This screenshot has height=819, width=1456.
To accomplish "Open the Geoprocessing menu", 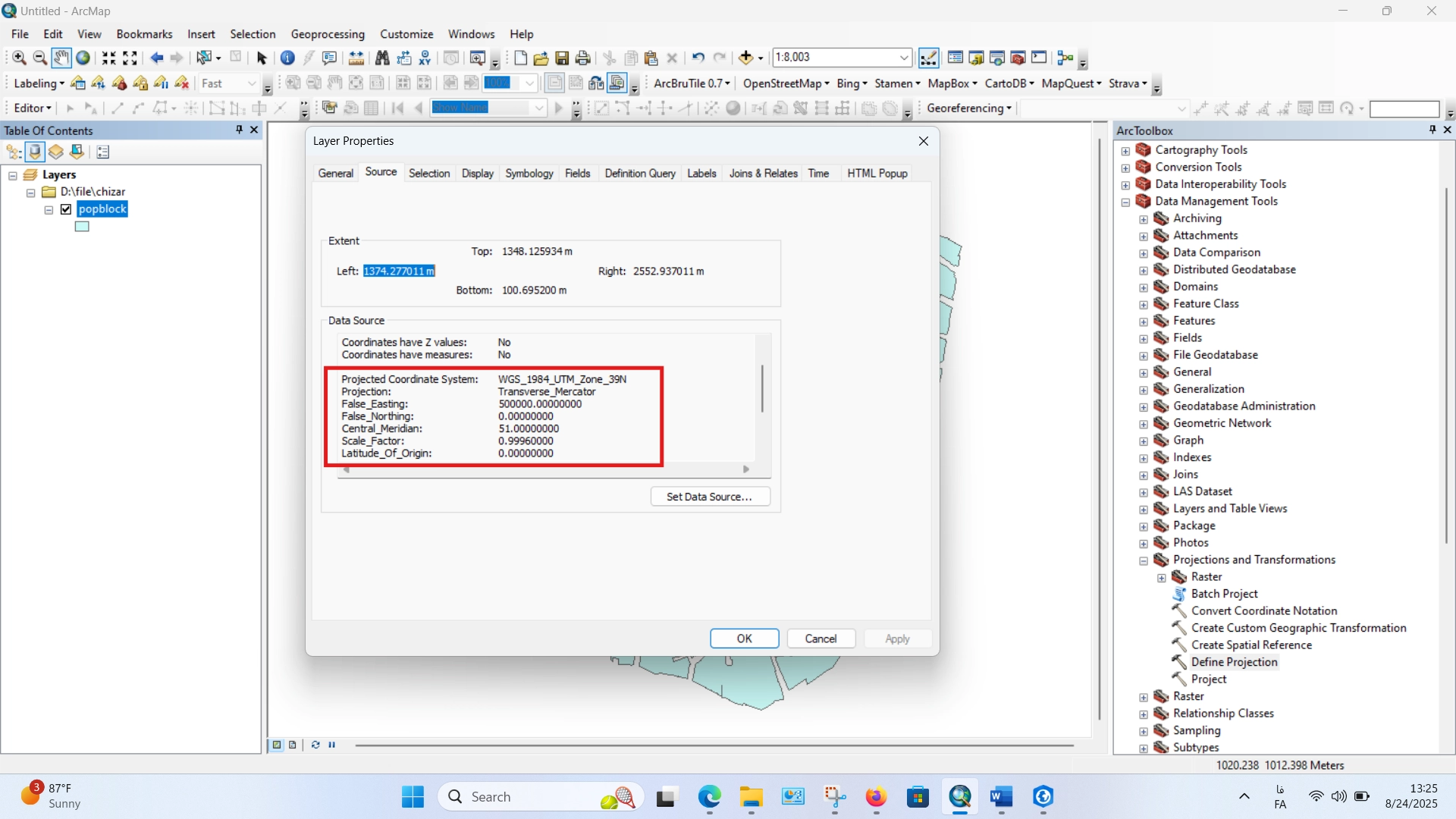I will [x=328, y=34].
